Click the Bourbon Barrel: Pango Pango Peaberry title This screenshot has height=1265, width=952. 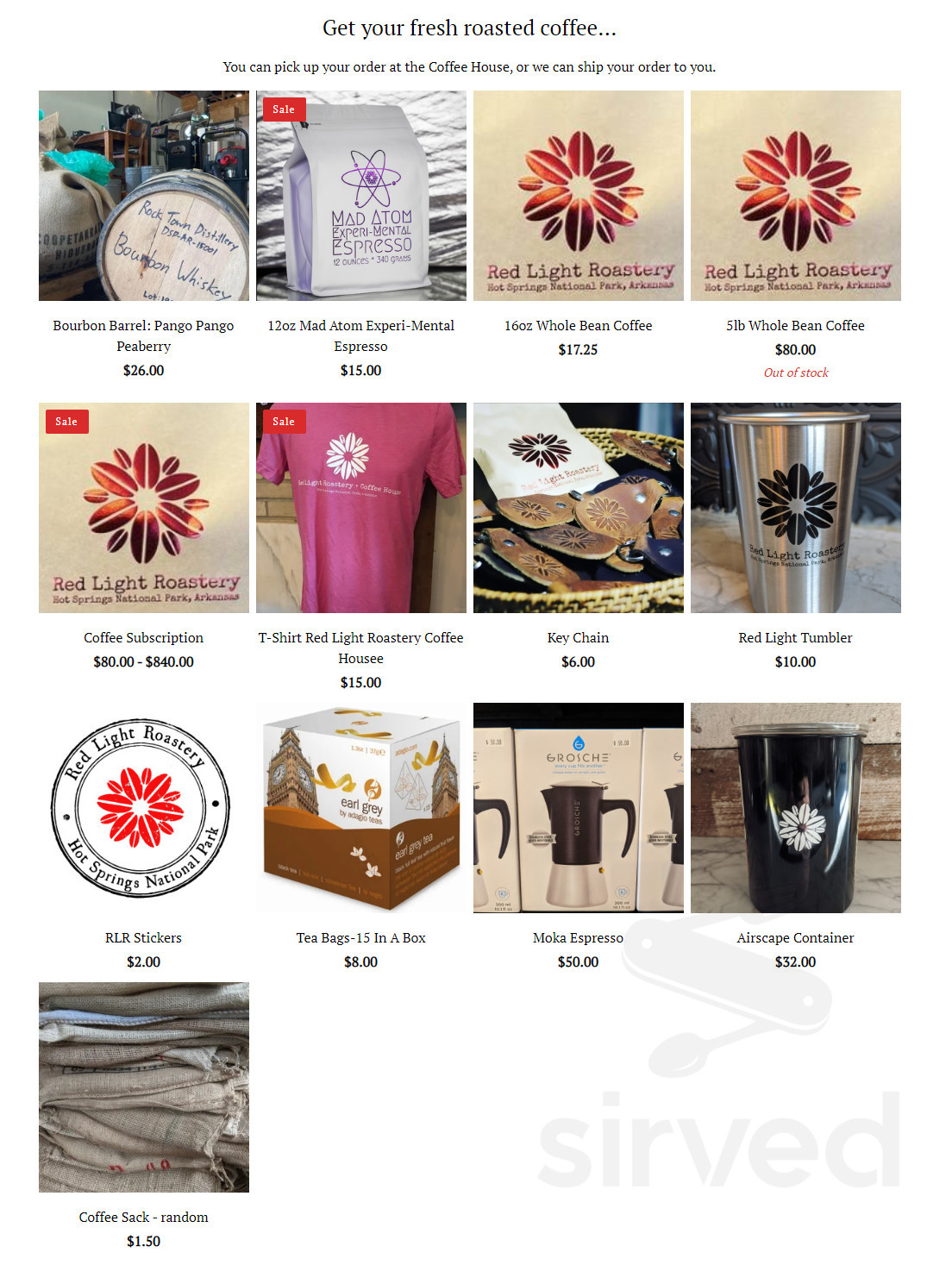point(144,335)
